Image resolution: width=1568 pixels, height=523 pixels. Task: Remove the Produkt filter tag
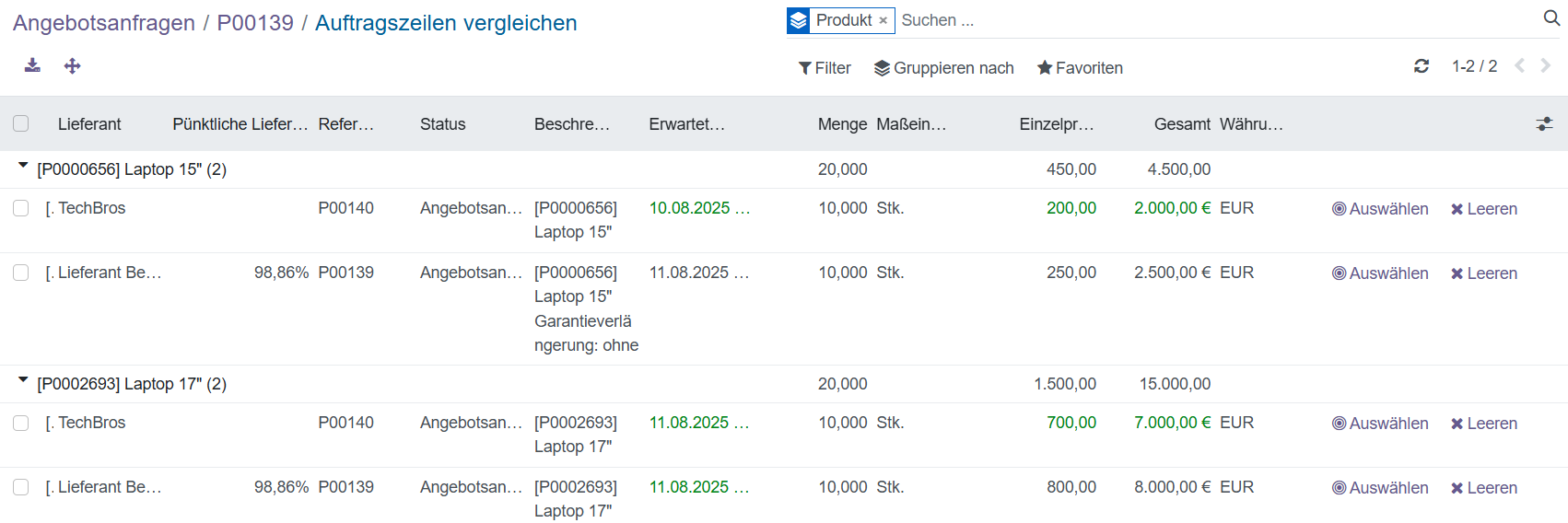(883, 20)
